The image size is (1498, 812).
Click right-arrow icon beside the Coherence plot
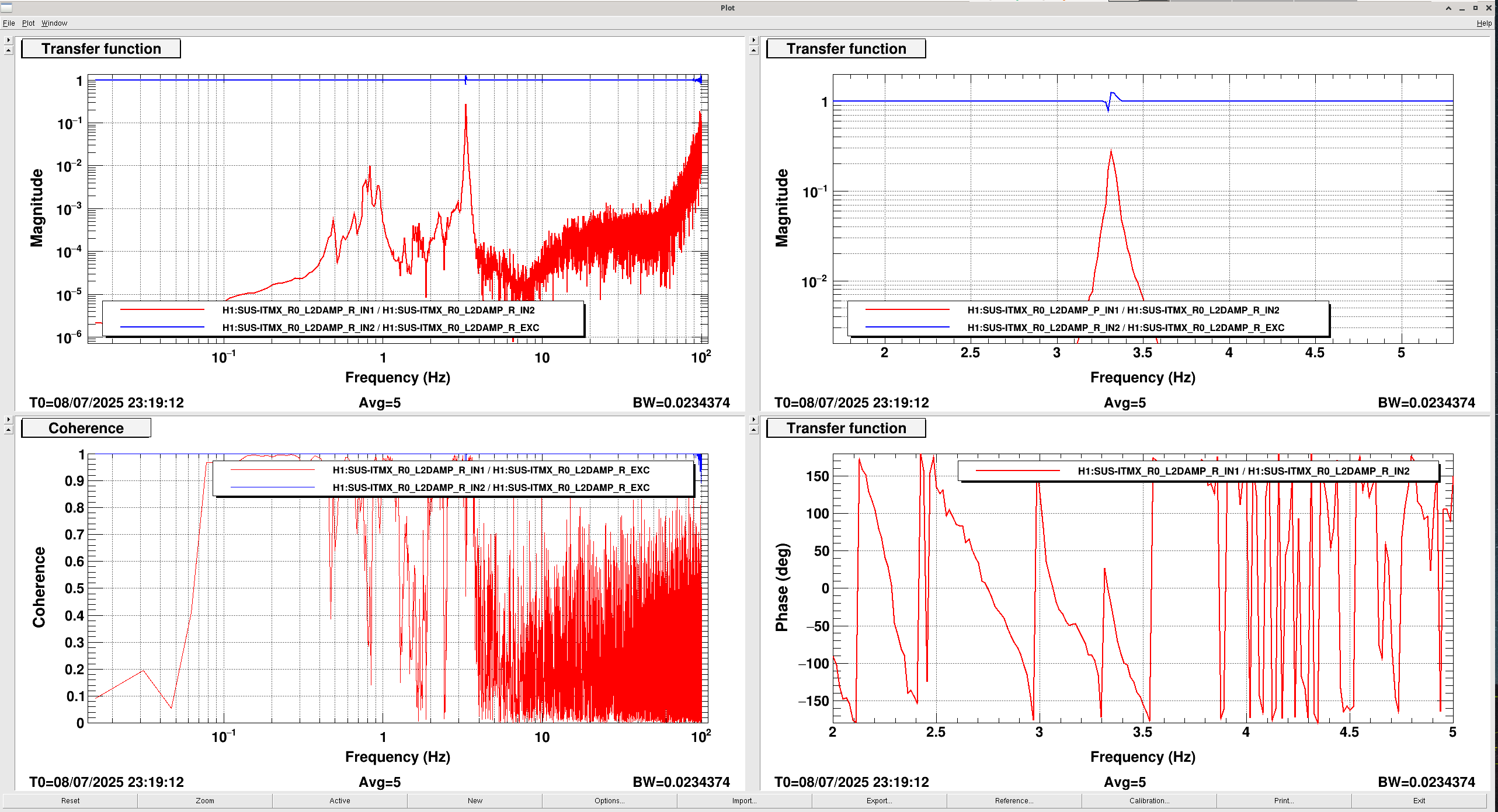click(8, 420)
